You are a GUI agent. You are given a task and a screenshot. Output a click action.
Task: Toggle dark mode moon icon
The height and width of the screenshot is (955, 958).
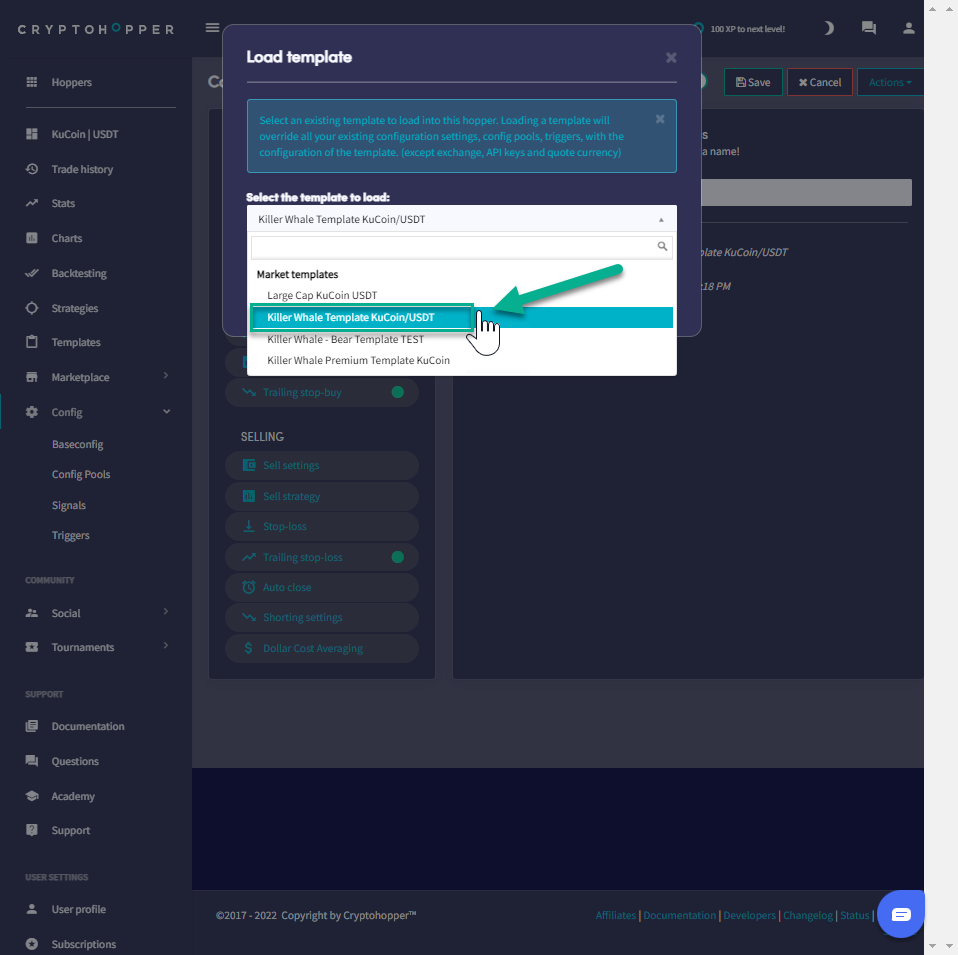coord(828,28)
